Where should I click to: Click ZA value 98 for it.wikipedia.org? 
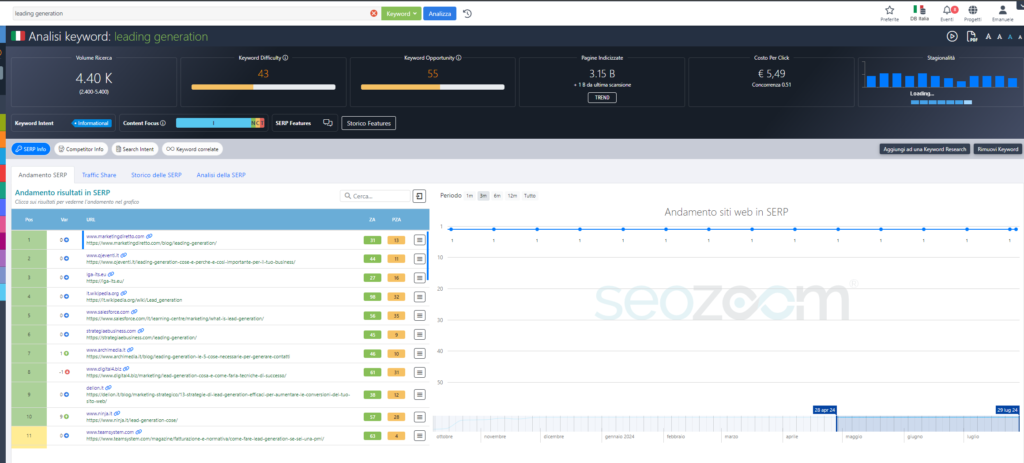(x=372, y=297)
